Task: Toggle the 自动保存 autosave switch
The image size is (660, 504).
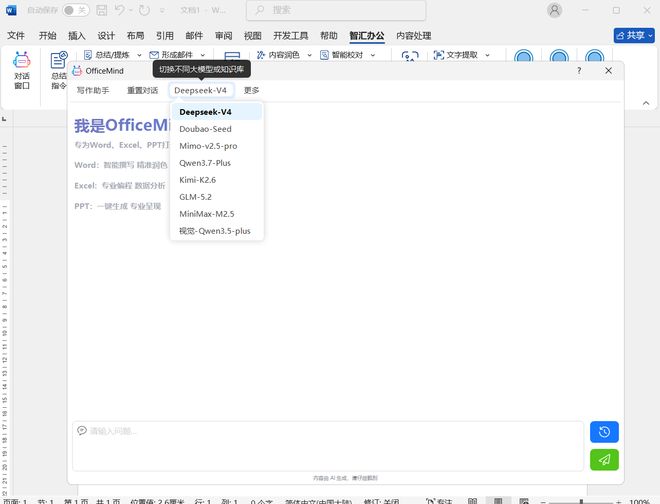Action: coord(76,10)
